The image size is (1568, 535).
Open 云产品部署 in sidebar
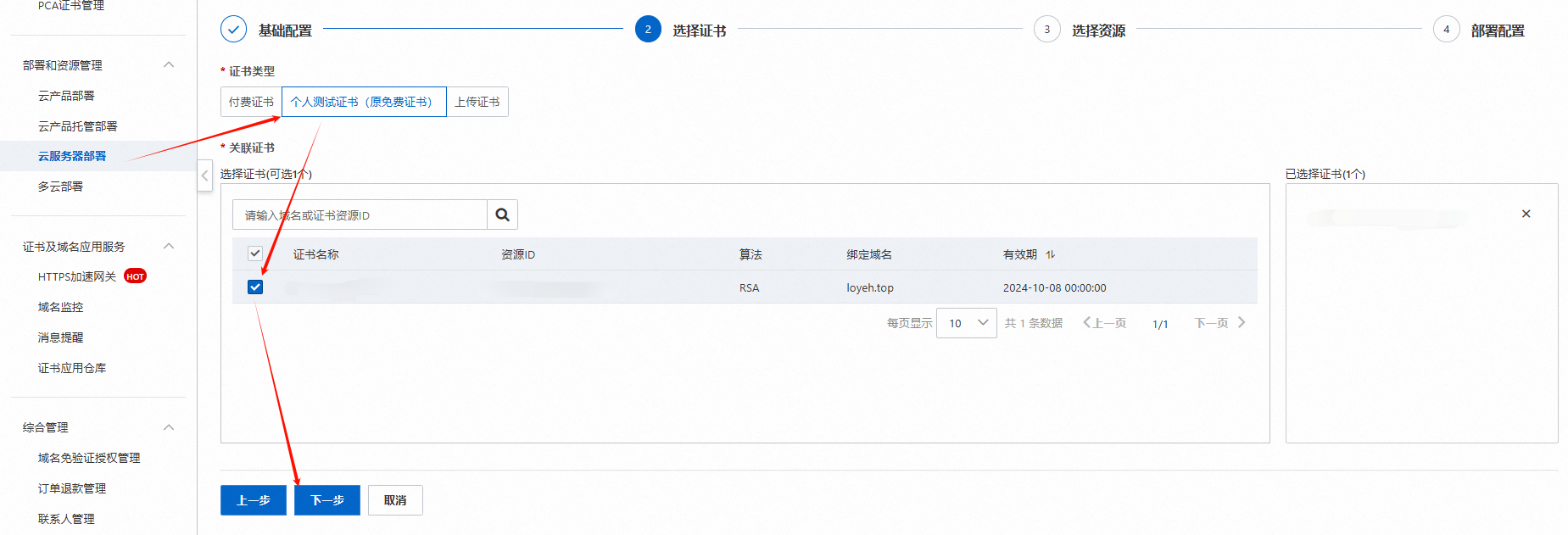(66, 96)
